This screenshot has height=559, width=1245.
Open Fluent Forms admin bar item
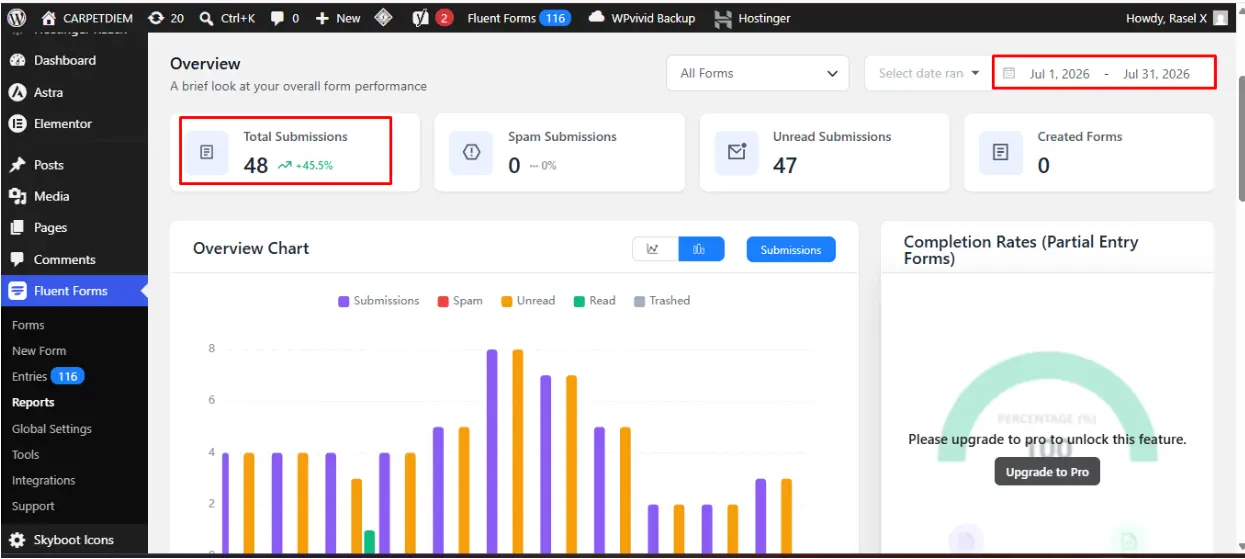(x=518, y=18)
